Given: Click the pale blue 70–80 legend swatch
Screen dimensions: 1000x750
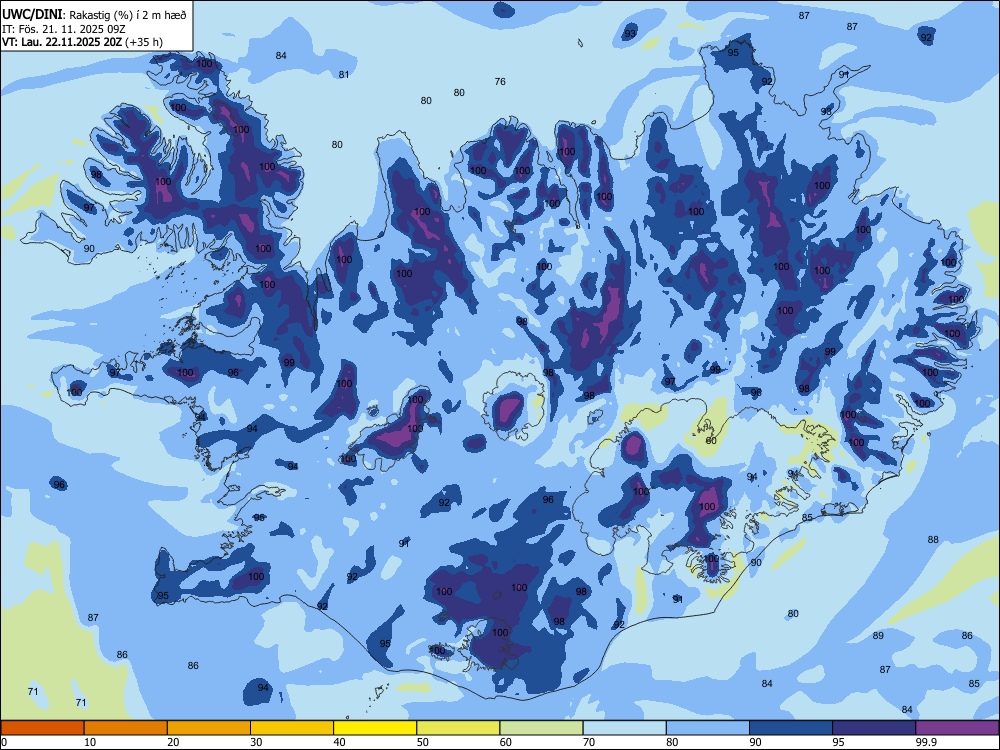Looking at the screenshot, I should point(625,728).
